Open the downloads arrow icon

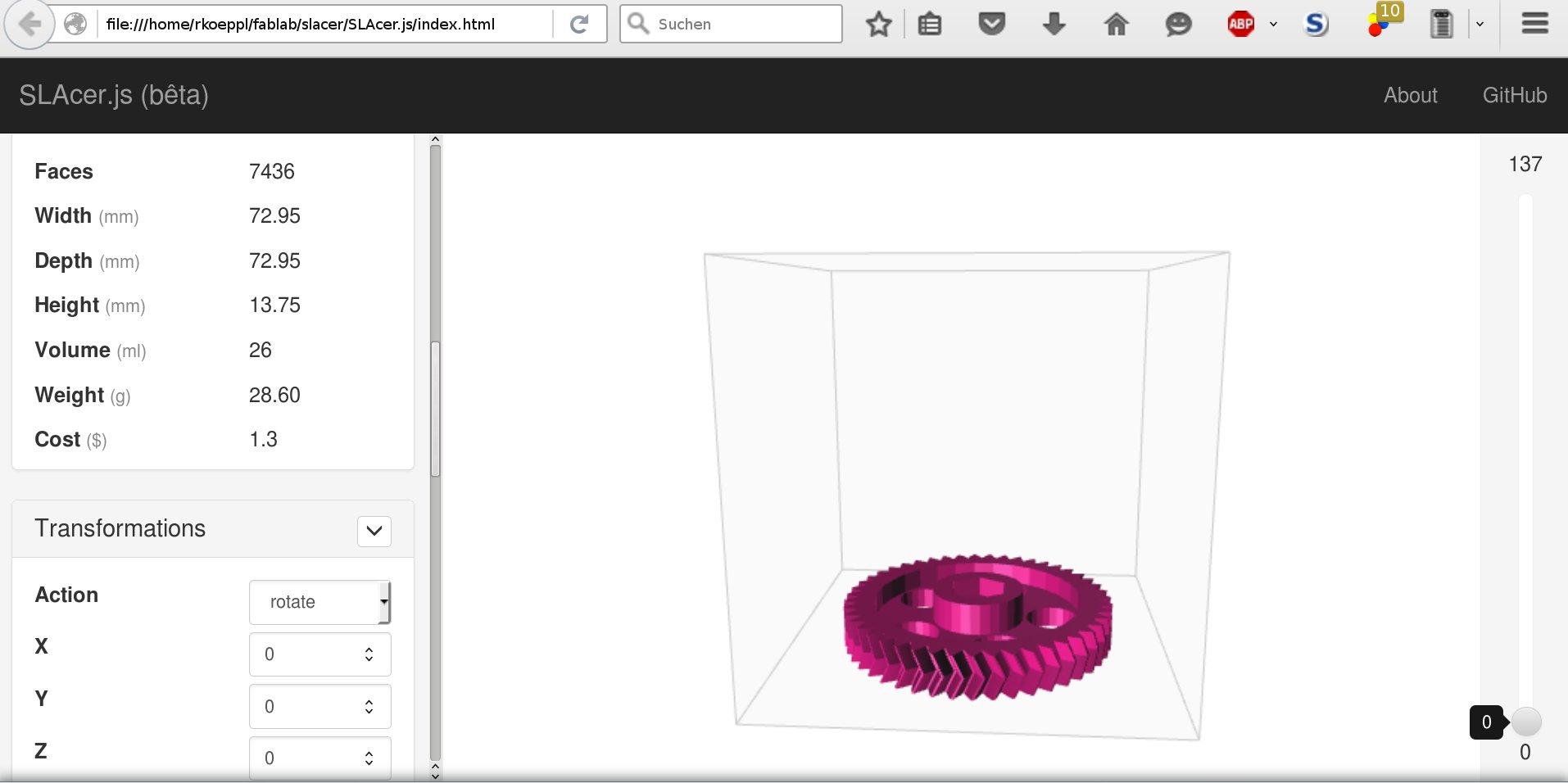(1054, 25)
